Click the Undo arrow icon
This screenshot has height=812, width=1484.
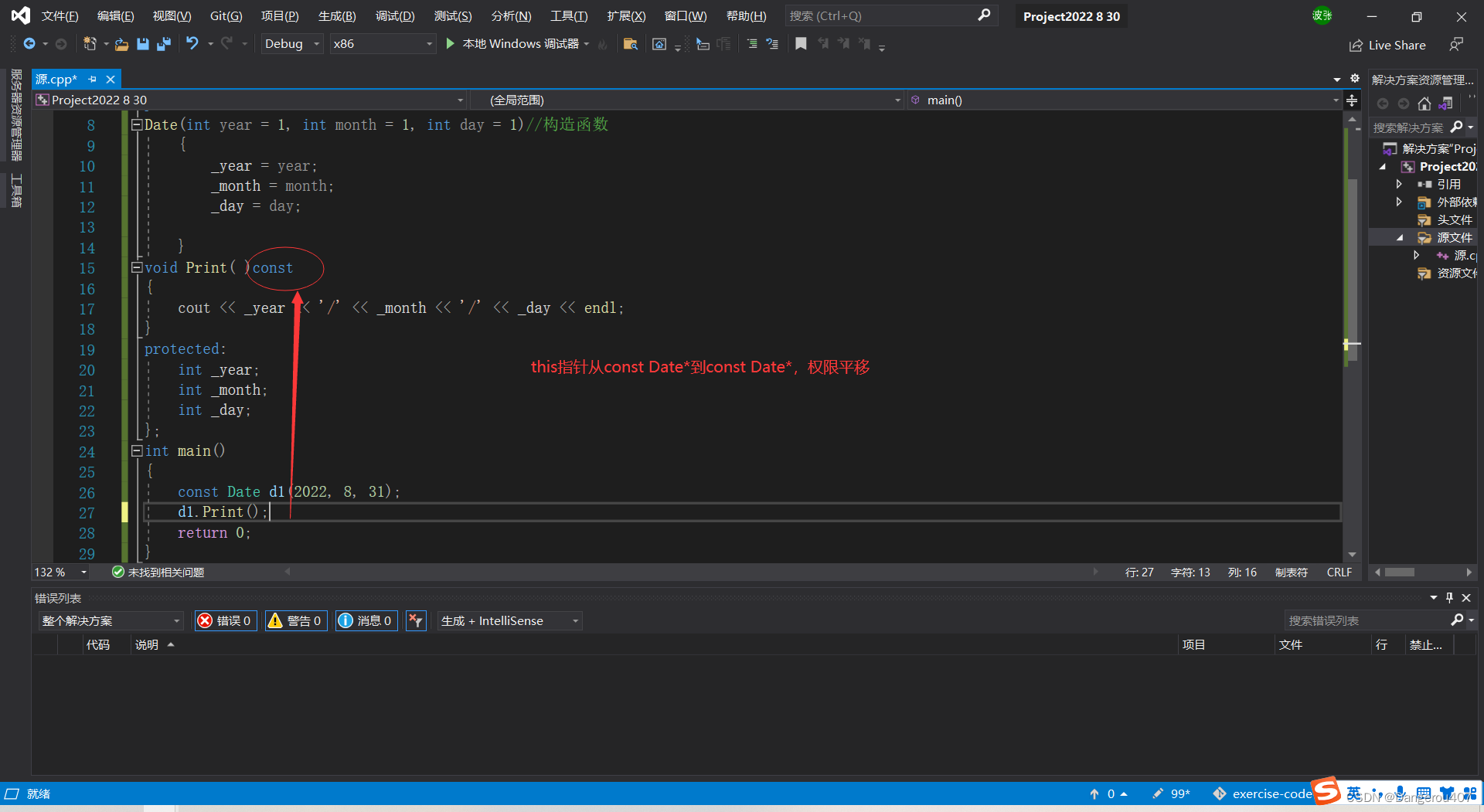point(192,44)
